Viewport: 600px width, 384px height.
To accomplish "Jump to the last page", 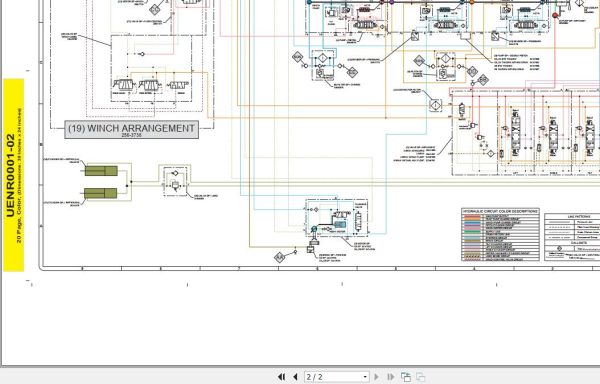I will pyautogui.click(x=391, y=377).
